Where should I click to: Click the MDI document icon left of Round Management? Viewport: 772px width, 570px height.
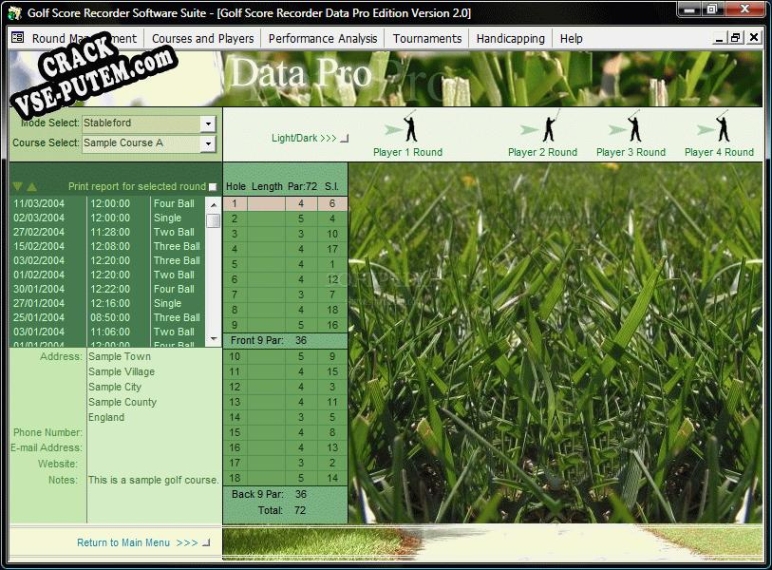tap(18, 37)
